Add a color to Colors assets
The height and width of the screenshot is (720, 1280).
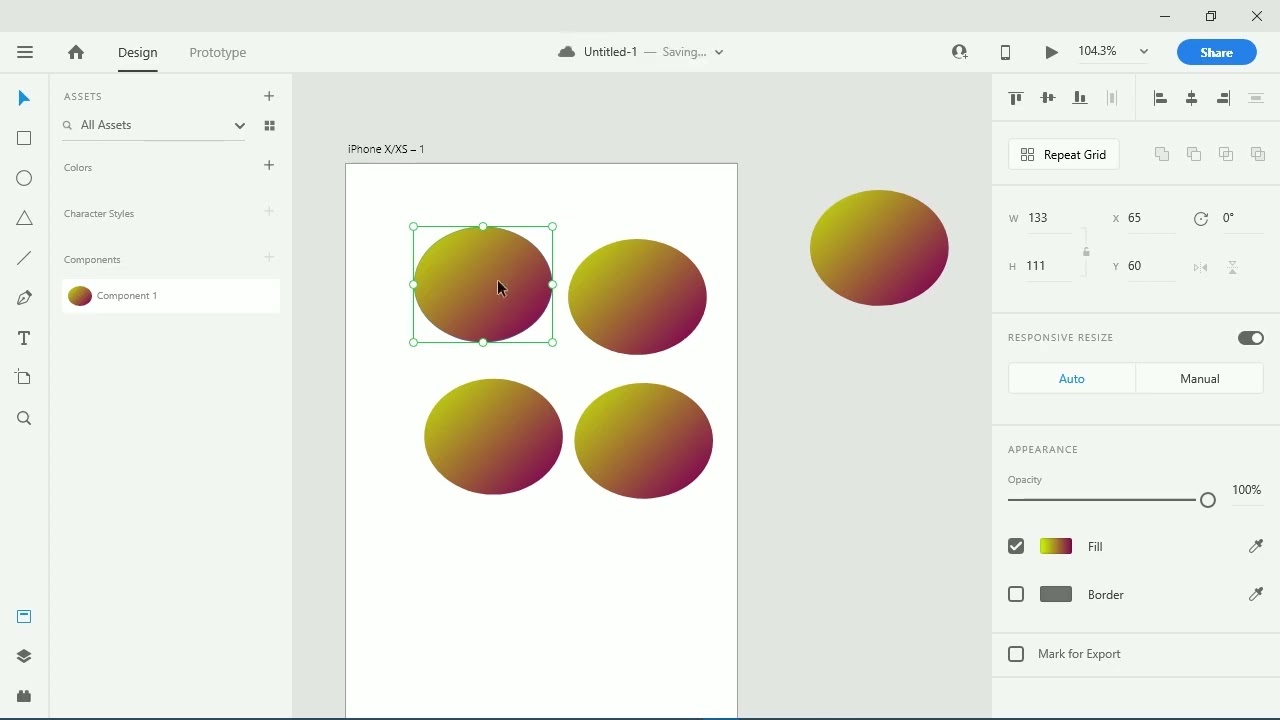pos(269,165)
